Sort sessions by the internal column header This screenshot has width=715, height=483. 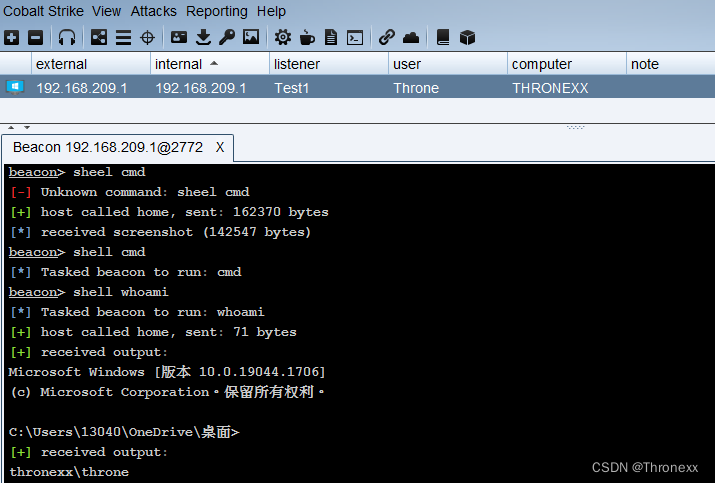[x=210, y=64]
